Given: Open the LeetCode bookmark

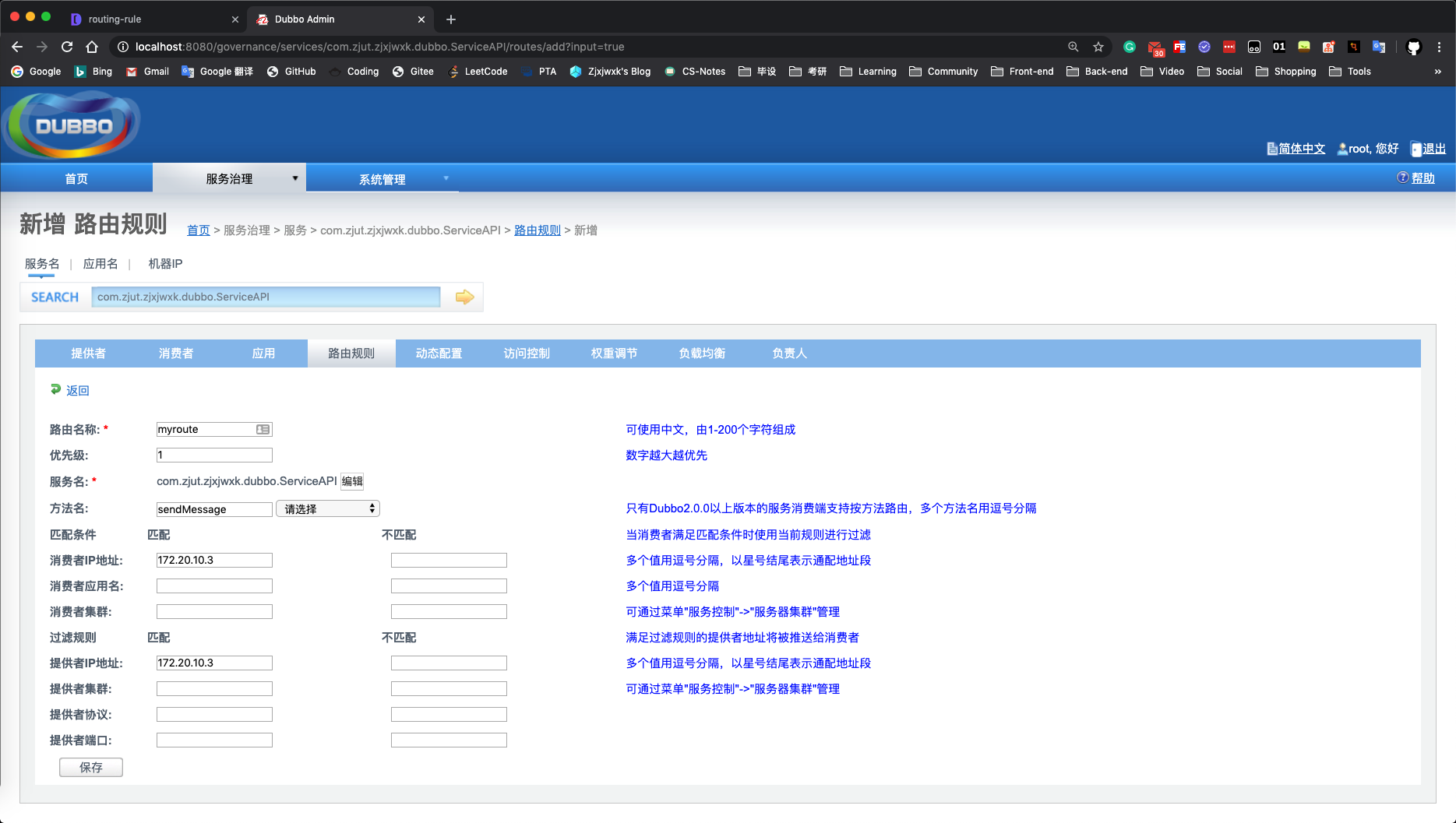Looking at the screenshot, I should (478, 71).
